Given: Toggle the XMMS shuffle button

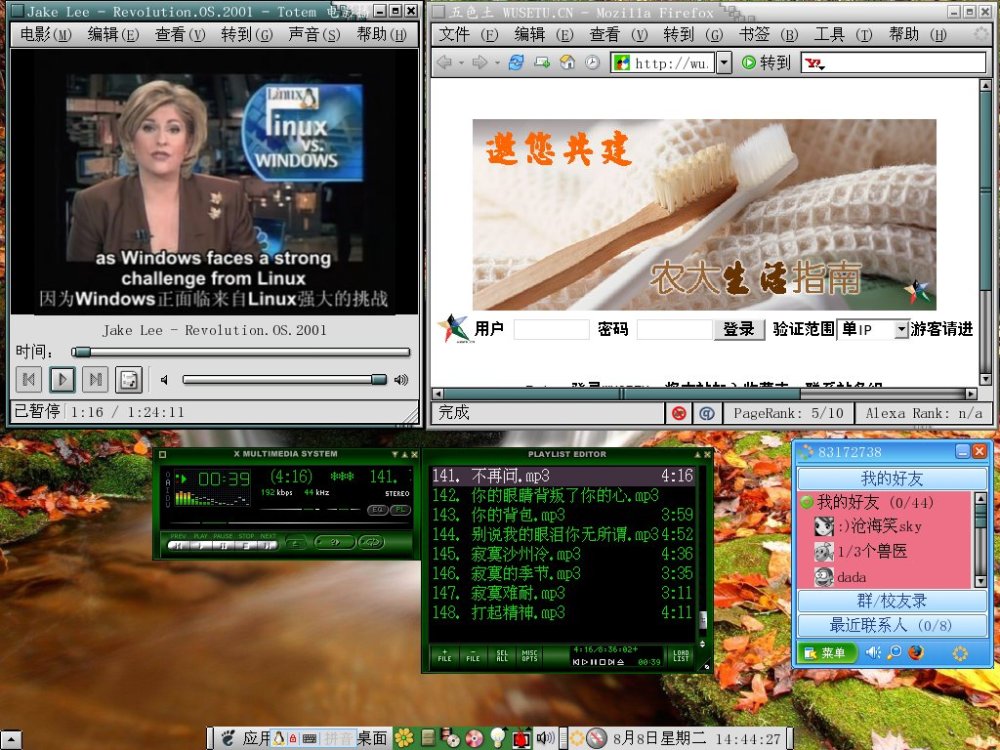Looking at the screenshot, I should tap(335, 543).
